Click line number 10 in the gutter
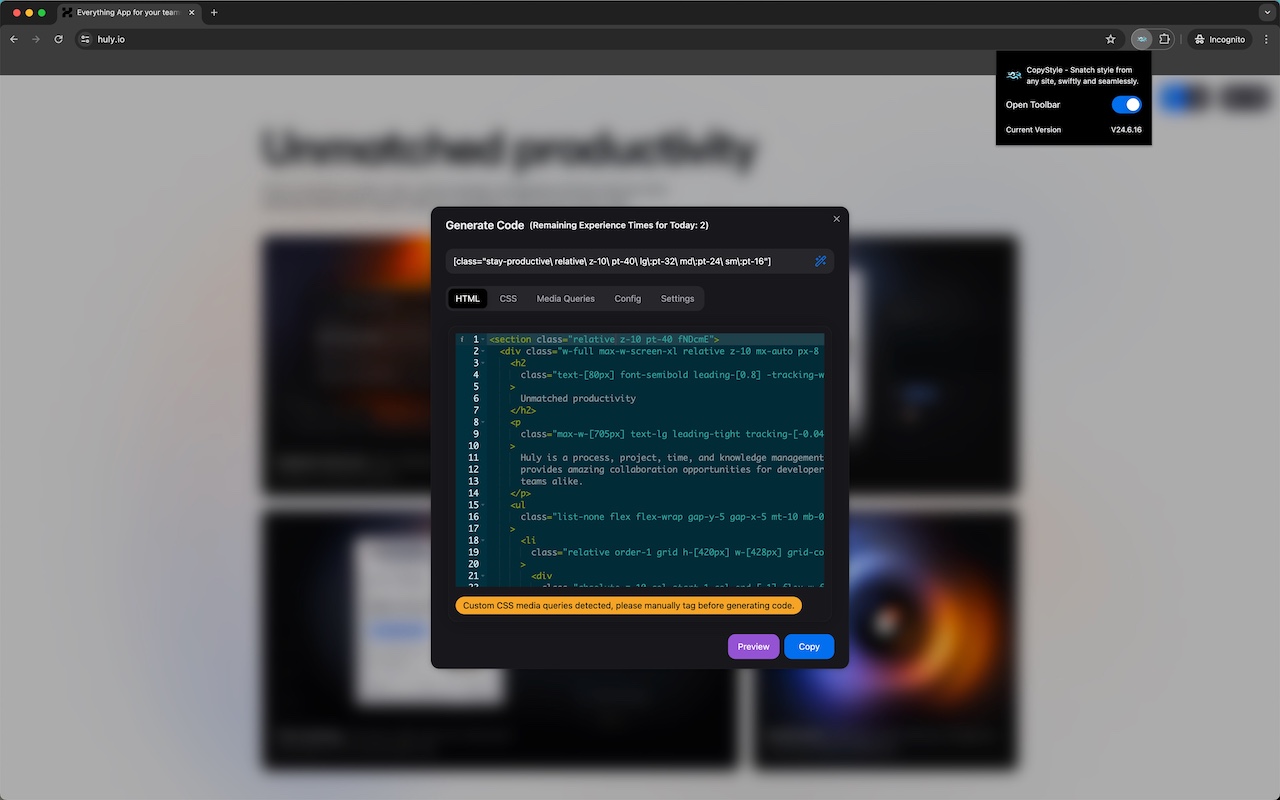Image resolution: width=1280 pixels, height=800 pixels. tap(473, 446)
